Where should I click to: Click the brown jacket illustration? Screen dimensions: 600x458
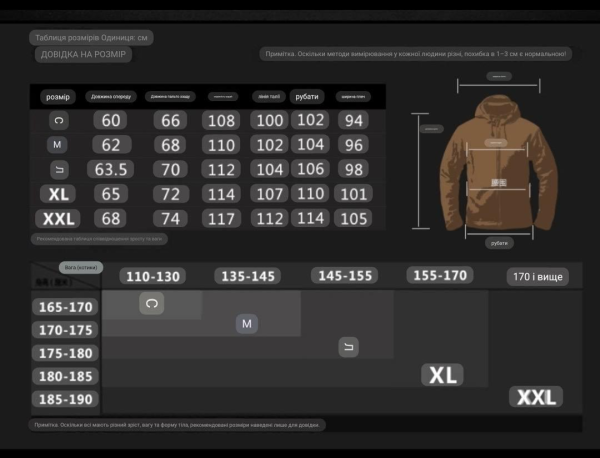pos(499,163)
